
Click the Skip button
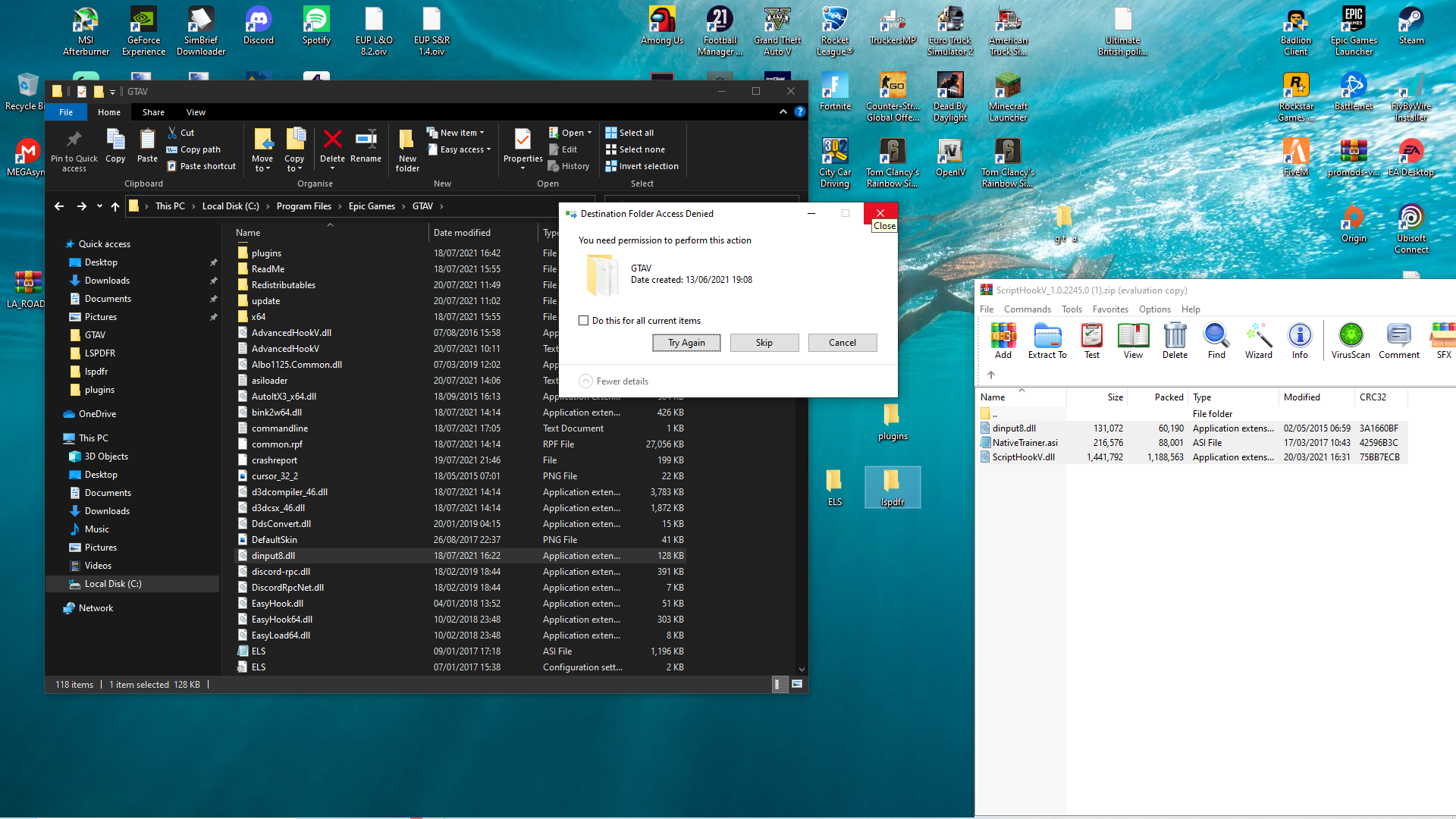click(x=764, y=343)
